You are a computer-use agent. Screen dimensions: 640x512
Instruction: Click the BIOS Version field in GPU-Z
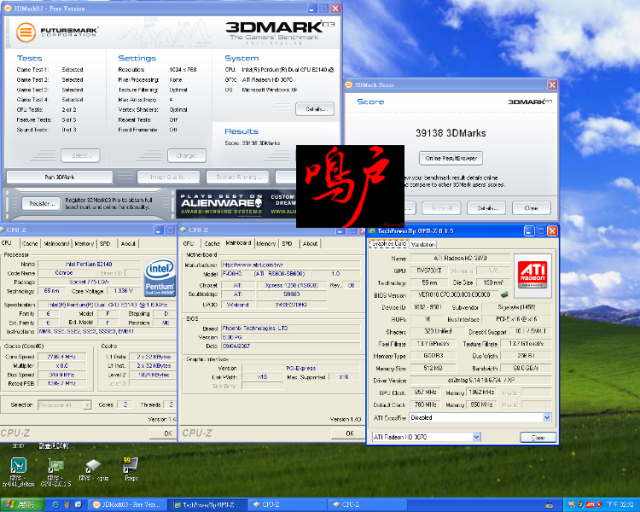coord(454,294)
